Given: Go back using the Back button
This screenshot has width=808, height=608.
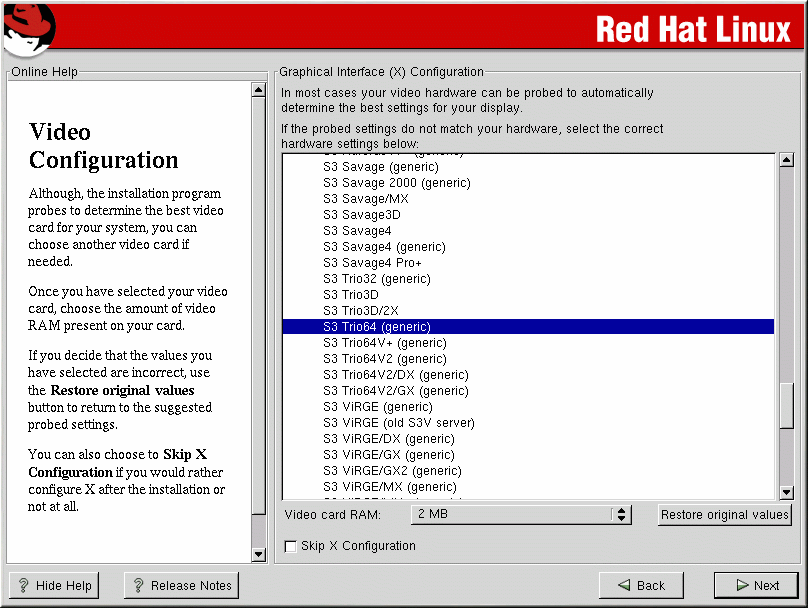Looking at the screenshot, I should pyautogui.click(x=640, y=586).
